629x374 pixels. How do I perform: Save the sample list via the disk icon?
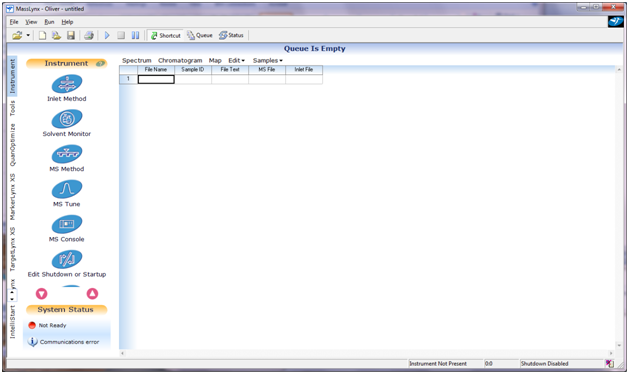(x=71, y=35)
